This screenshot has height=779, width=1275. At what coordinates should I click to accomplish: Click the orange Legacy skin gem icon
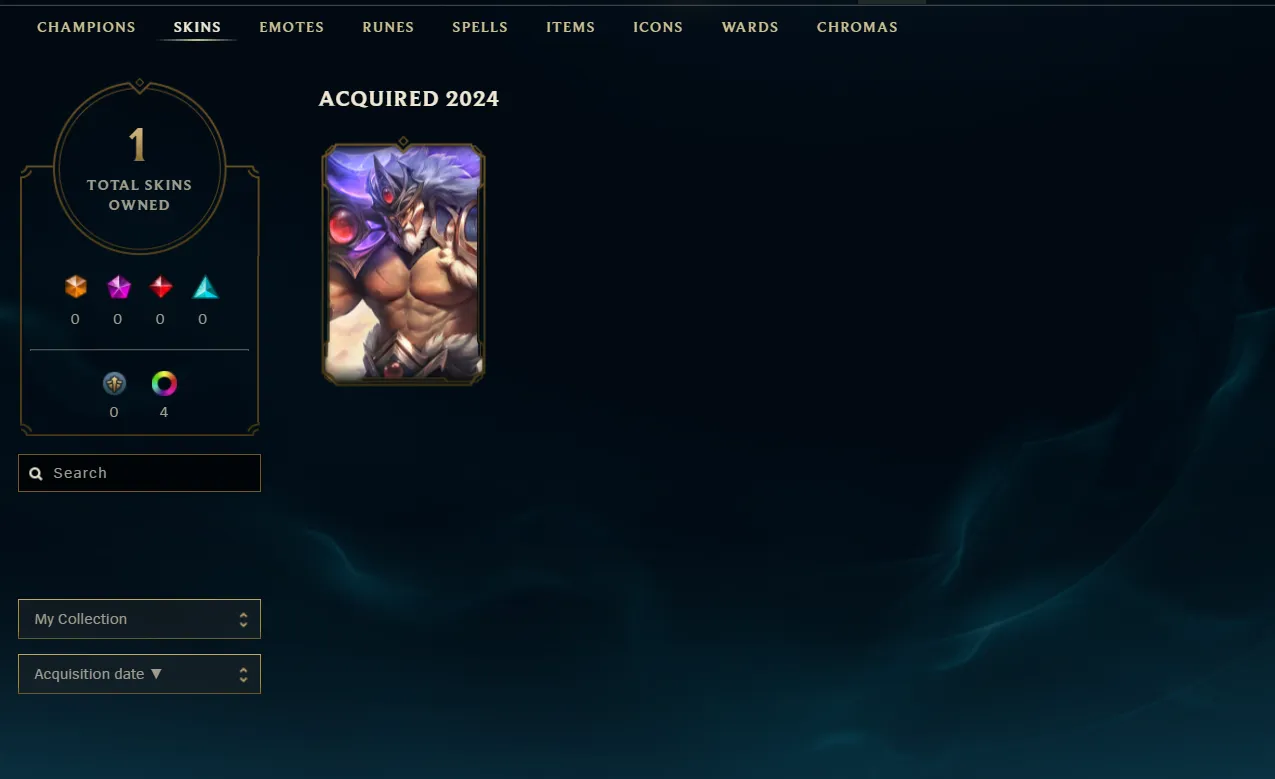click(75, 288)
